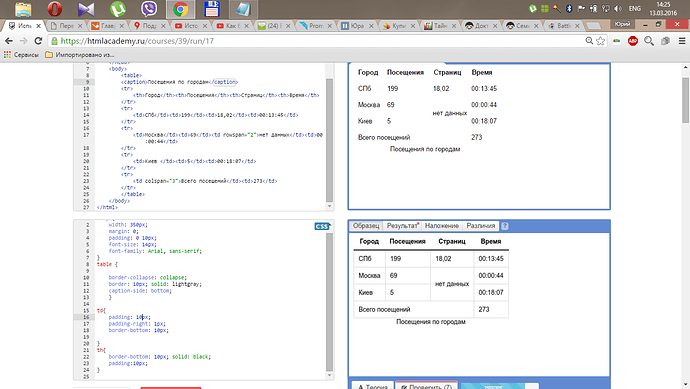The height and width of the screenshot is (389, 690).
Task: Click the нет данных cell in the sample table
Action: tap(452, 284)
